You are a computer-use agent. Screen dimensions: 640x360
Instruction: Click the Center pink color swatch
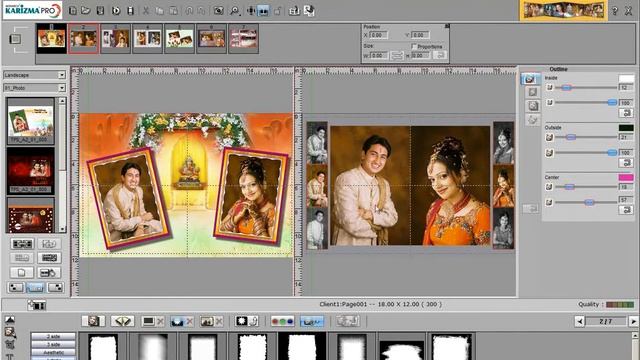tap(626, 177)
